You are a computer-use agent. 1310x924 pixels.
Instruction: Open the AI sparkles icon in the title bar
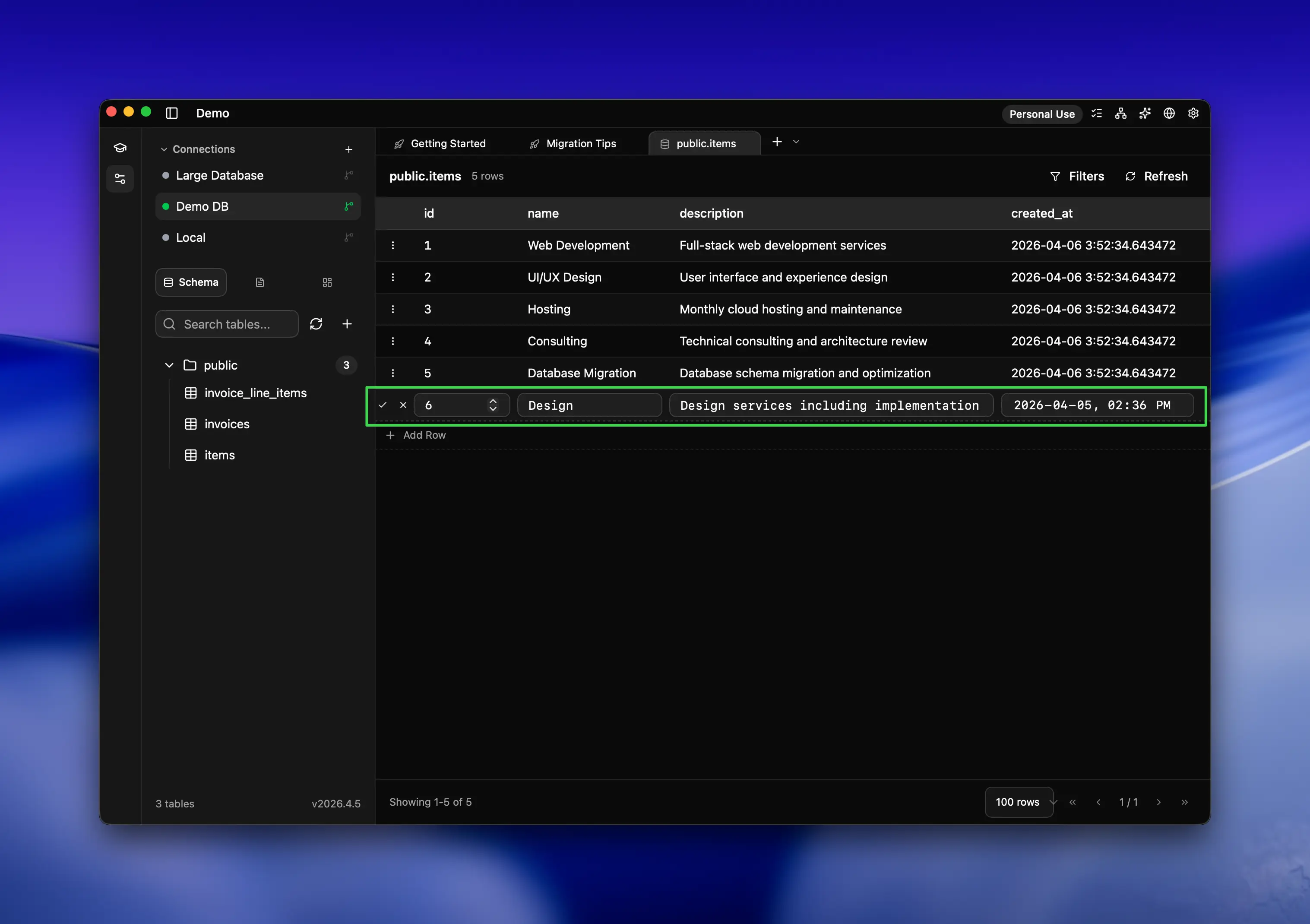(1145, 114)
